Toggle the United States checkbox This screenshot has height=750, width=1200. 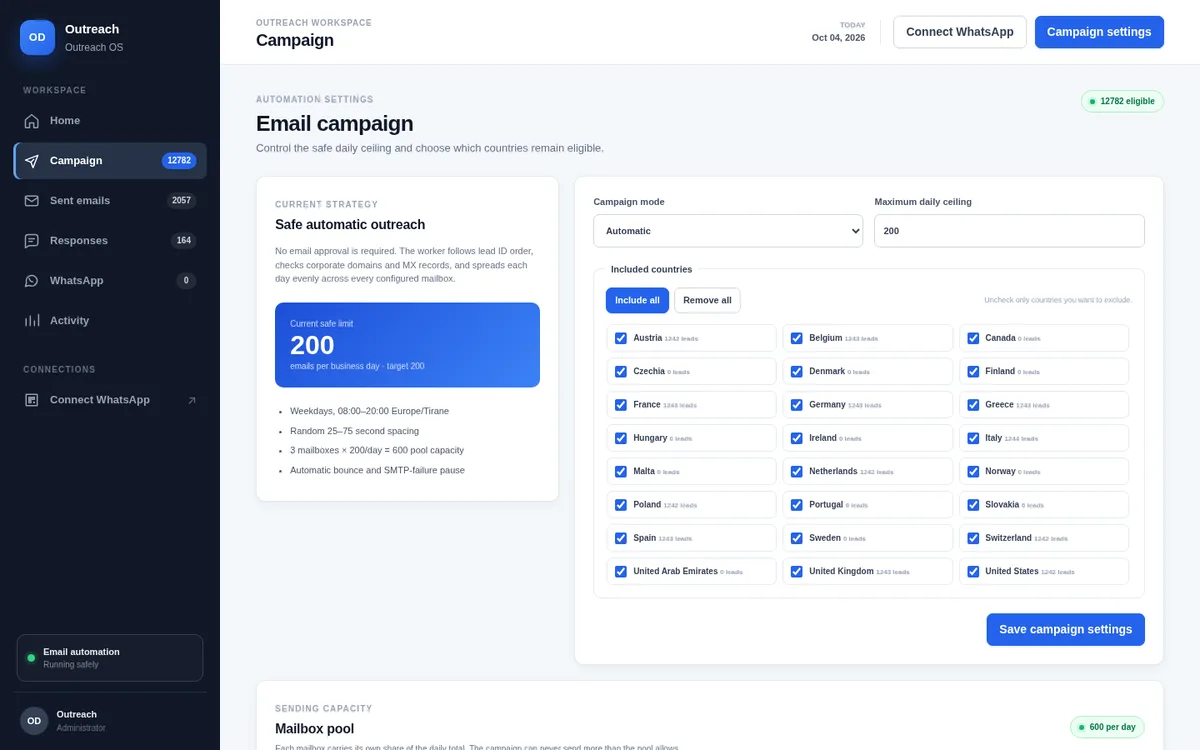973,571
